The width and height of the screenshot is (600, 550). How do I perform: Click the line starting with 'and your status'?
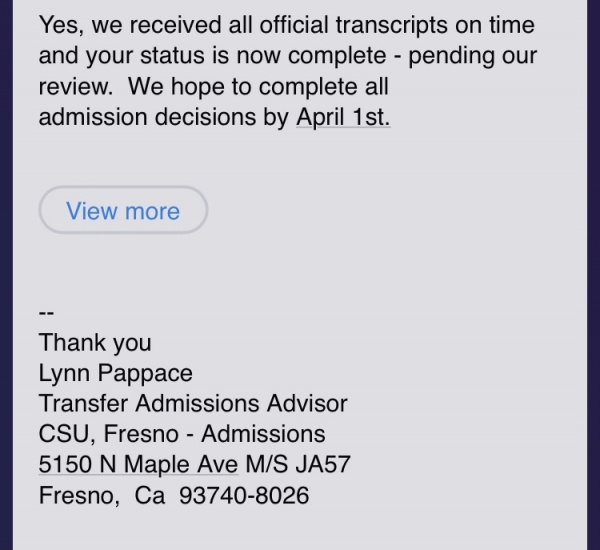pos(288,56)
